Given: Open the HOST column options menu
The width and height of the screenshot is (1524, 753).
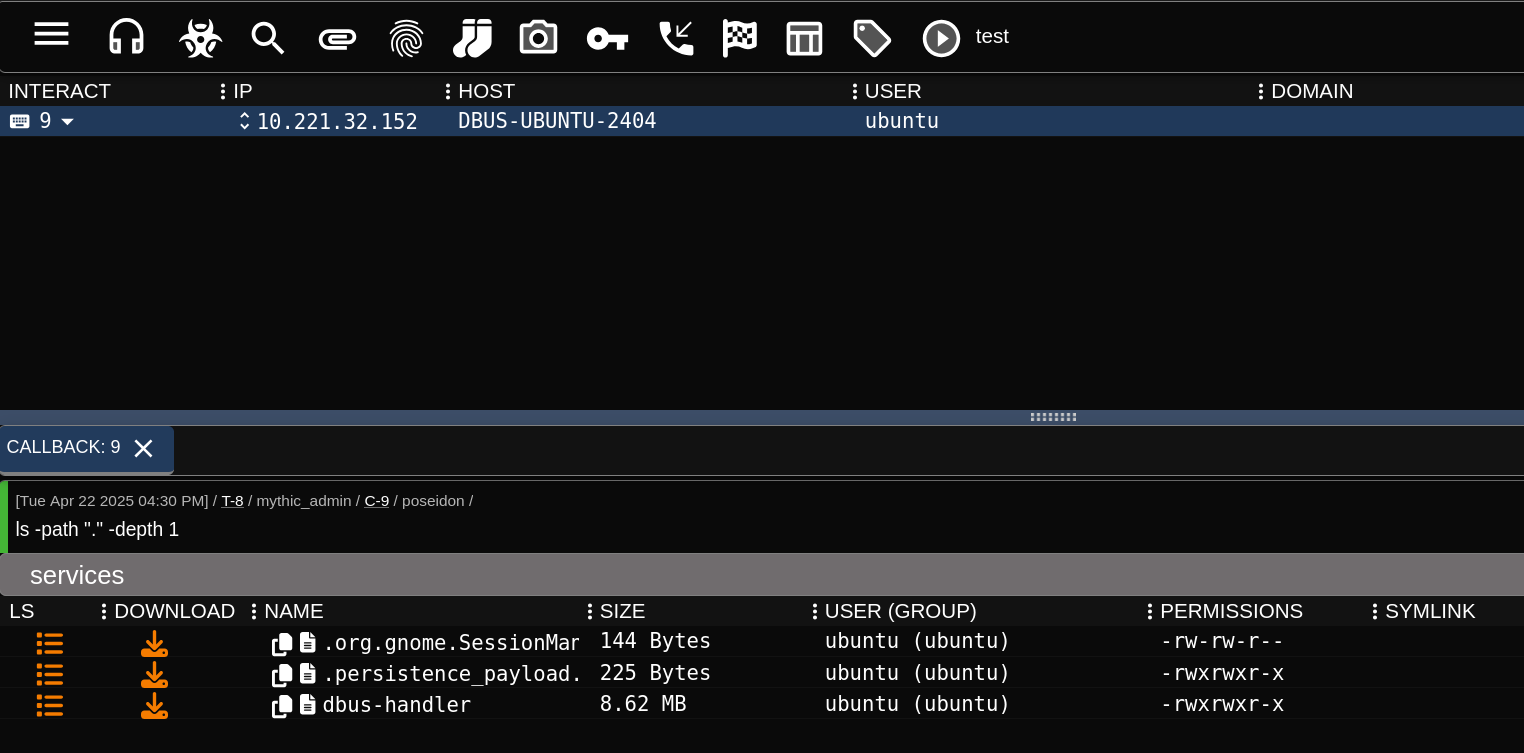Looking at the screenshot, I should (x=447, y=91).
